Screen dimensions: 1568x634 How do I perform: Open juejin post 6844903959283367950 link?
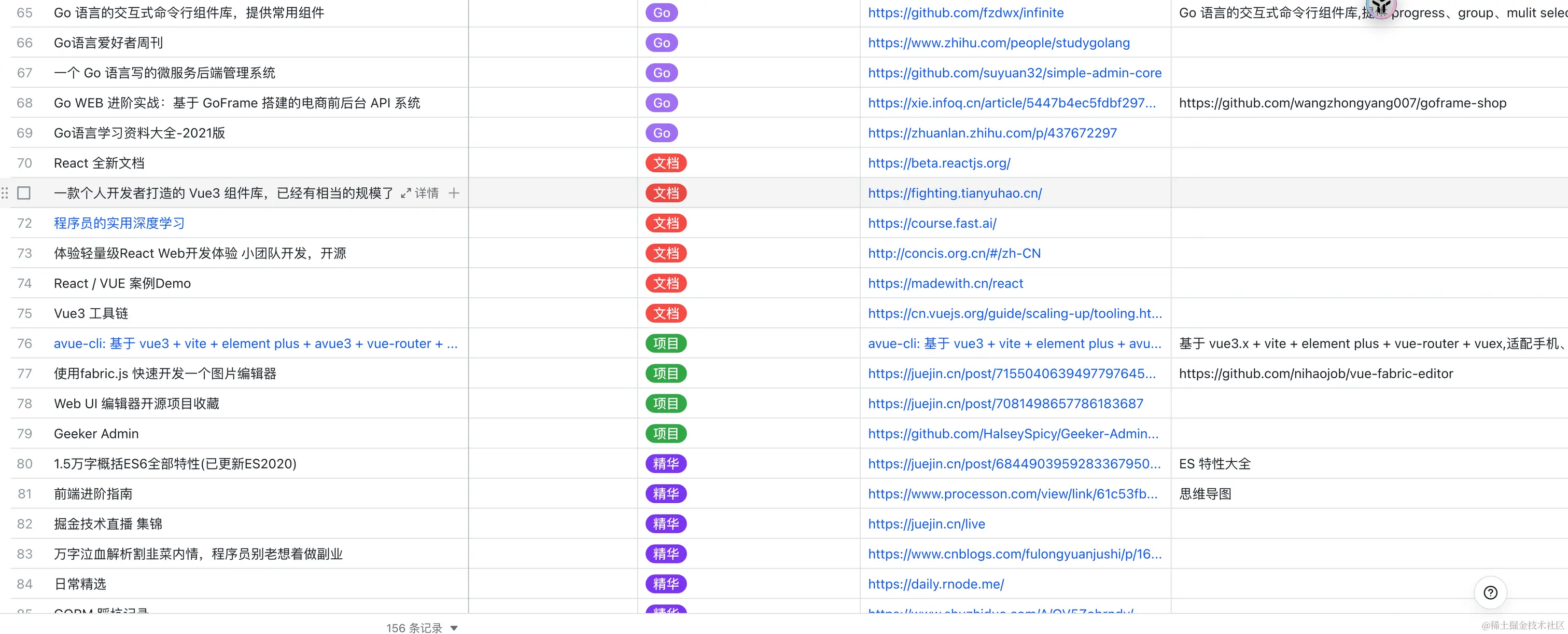click(1014, 463)
